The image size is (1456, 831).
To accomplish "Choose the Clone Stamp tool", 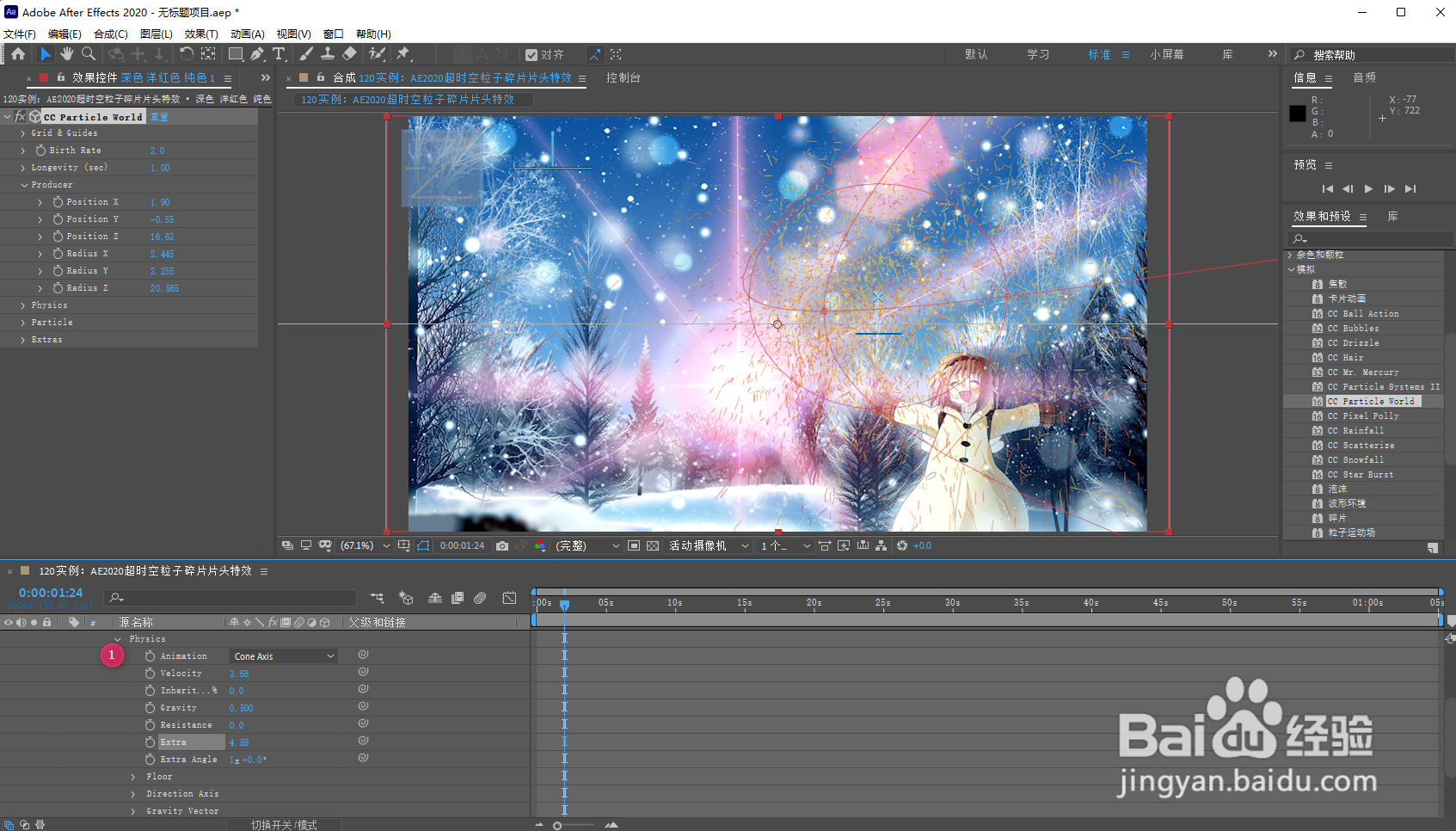I will (x=328, y=54).
